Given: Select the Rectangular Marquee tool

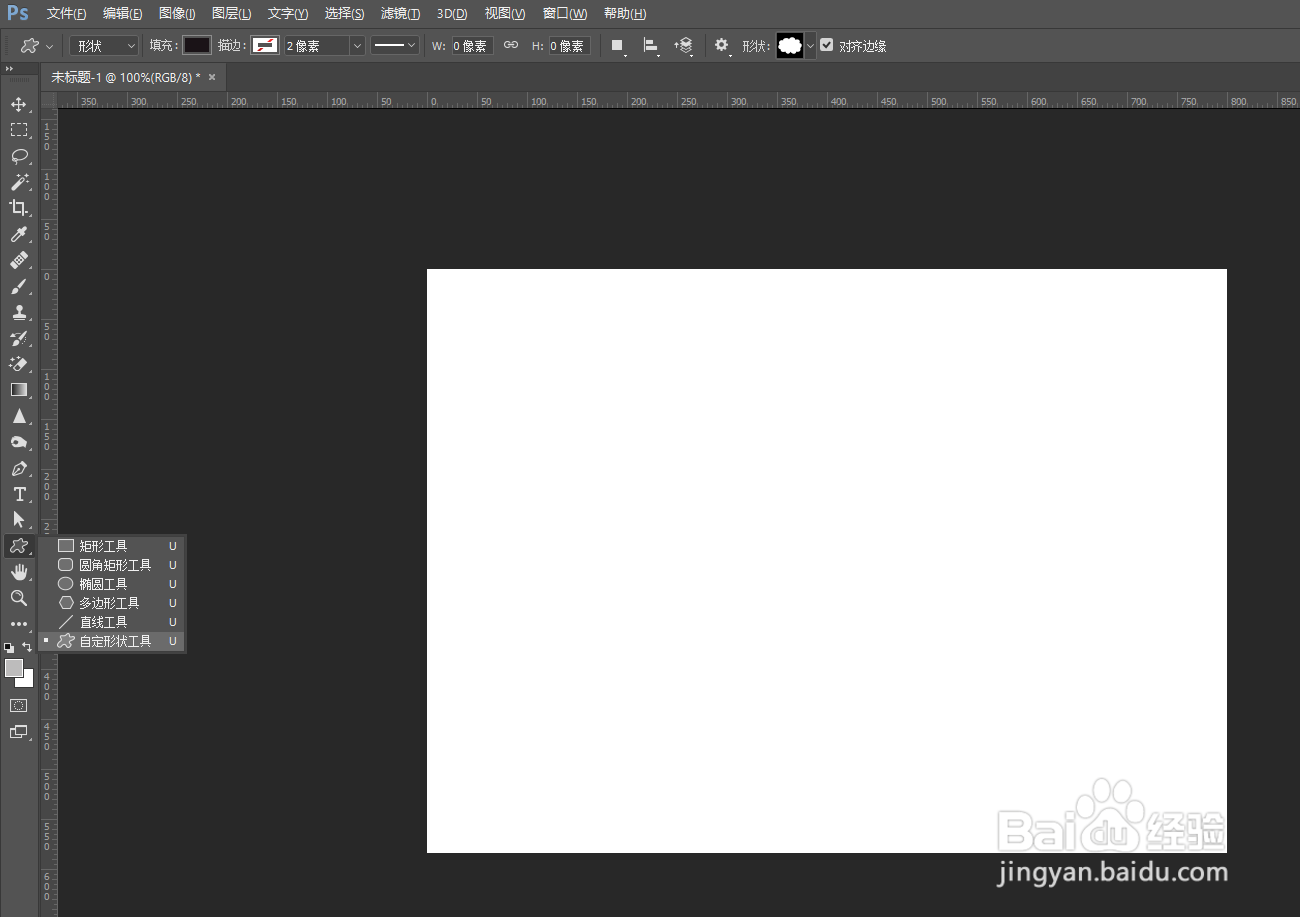Looking at the screenshot, I should 19,130.
